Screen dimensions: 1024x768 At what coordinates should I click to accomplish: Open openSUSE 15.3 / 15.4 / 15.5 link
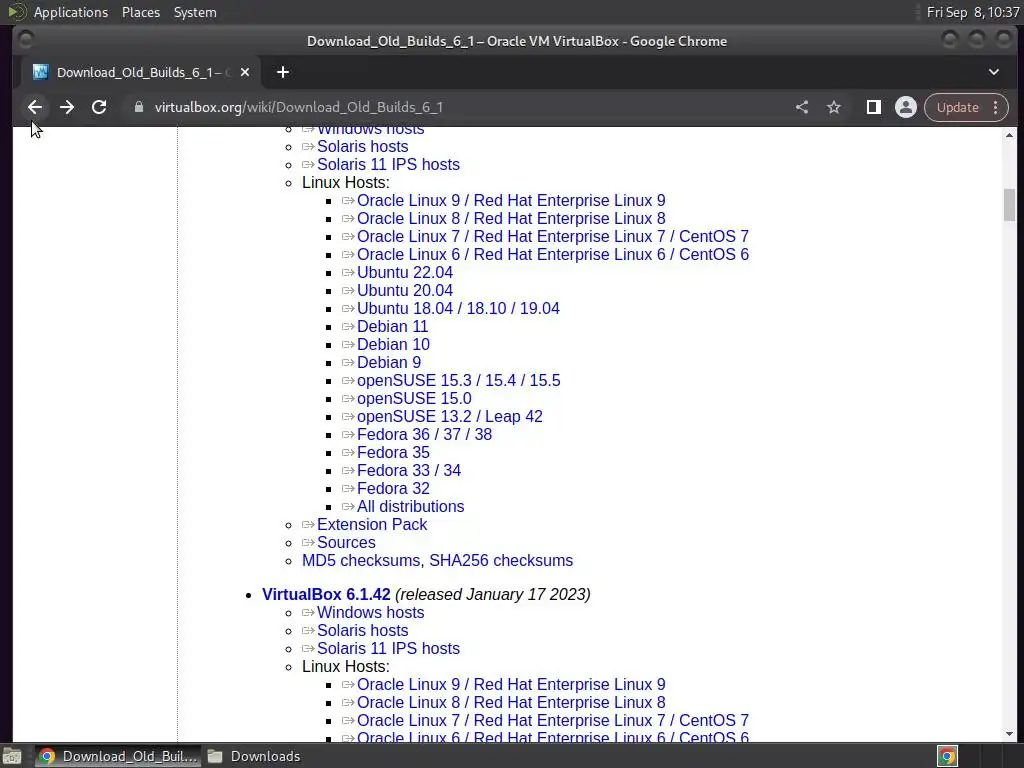click(458, 381)
